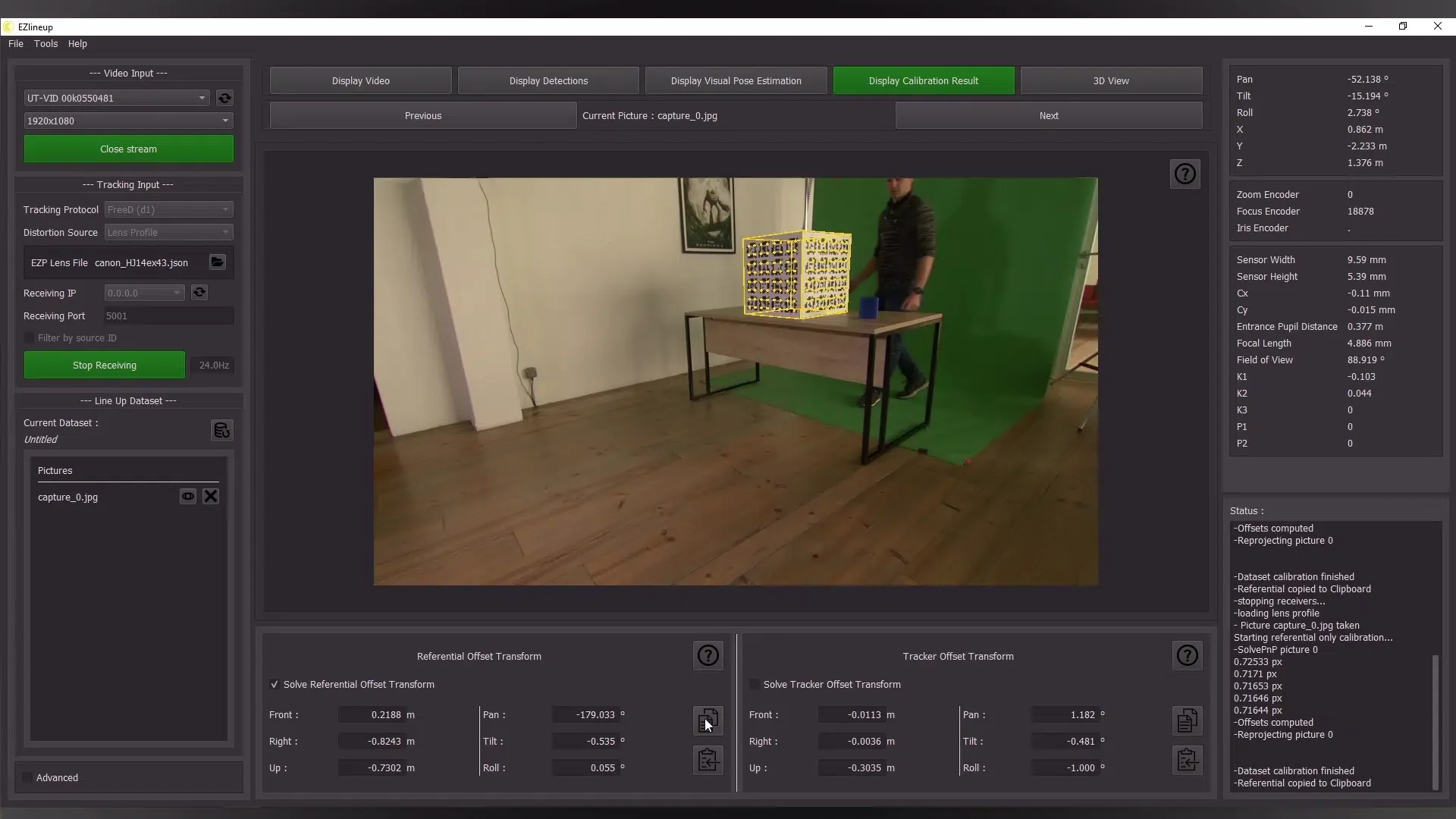The height and width of the screenshot is (819, 1456).
Task: Open help for the video viewport
Action: (1185, 174)
